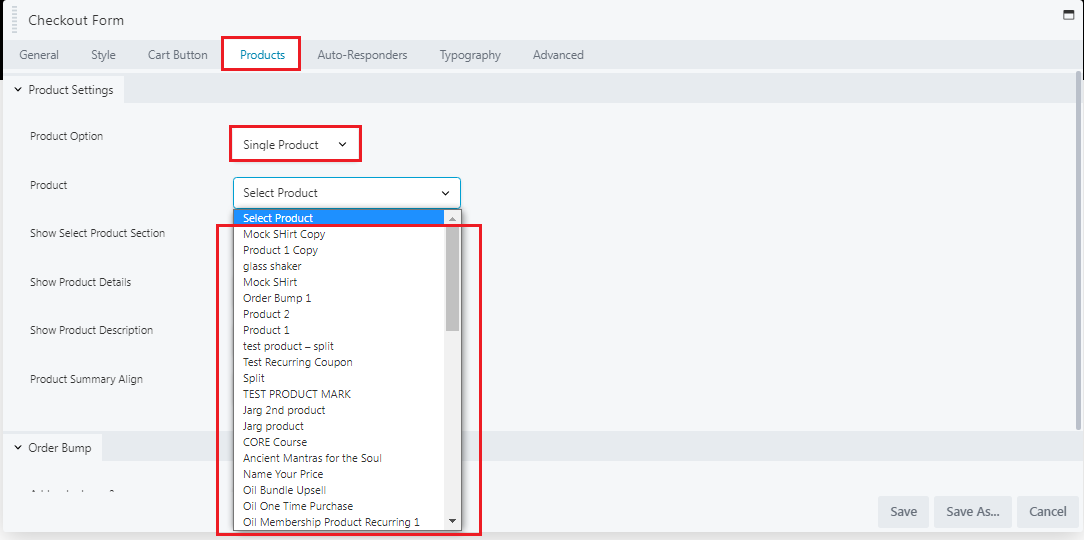Select Order Bump 1 in the product list

pyautogui.click(x=277, y=298)
